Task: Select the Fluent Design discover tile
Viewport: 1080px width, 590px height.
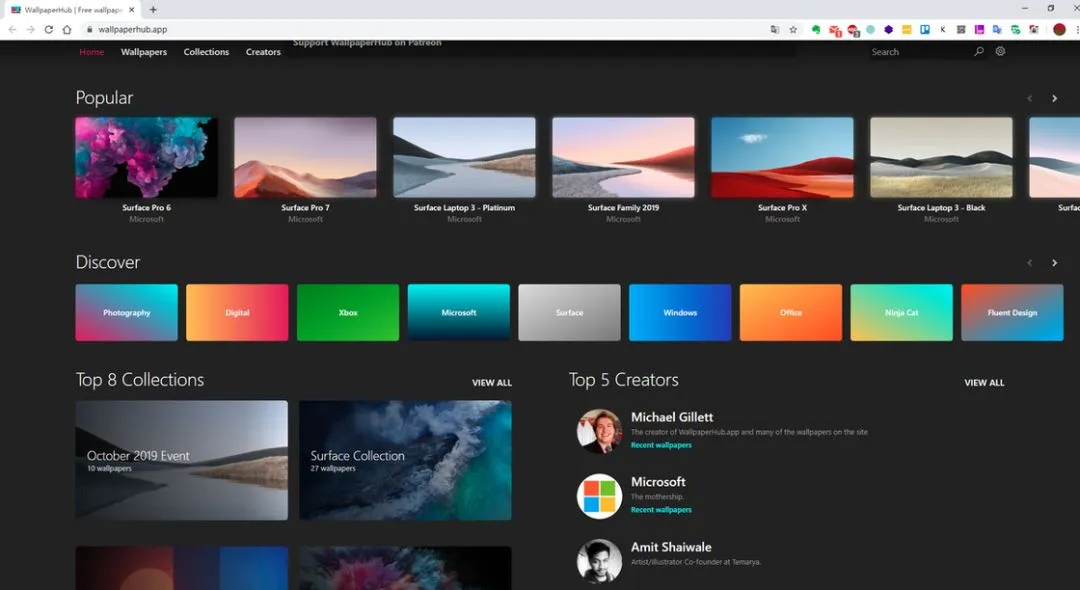Action: point(1012,313)
